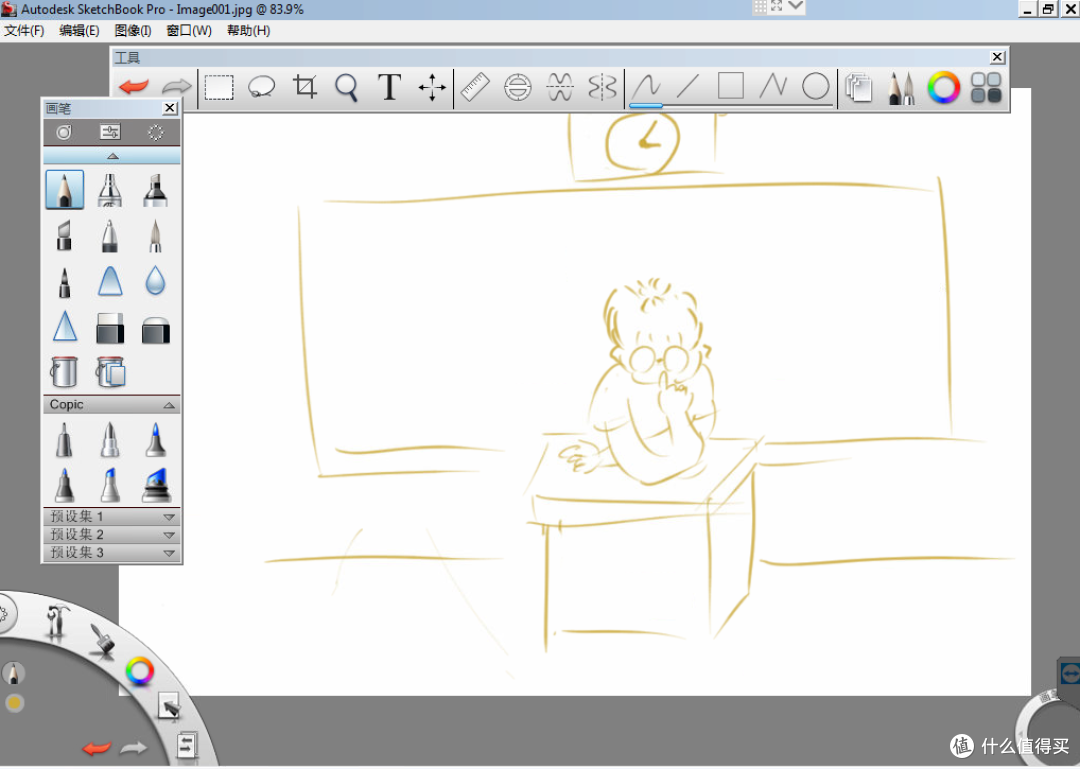Select the rectangular marquee selection tool
This screenshot has height=769, width=1080.
point(219,88)
